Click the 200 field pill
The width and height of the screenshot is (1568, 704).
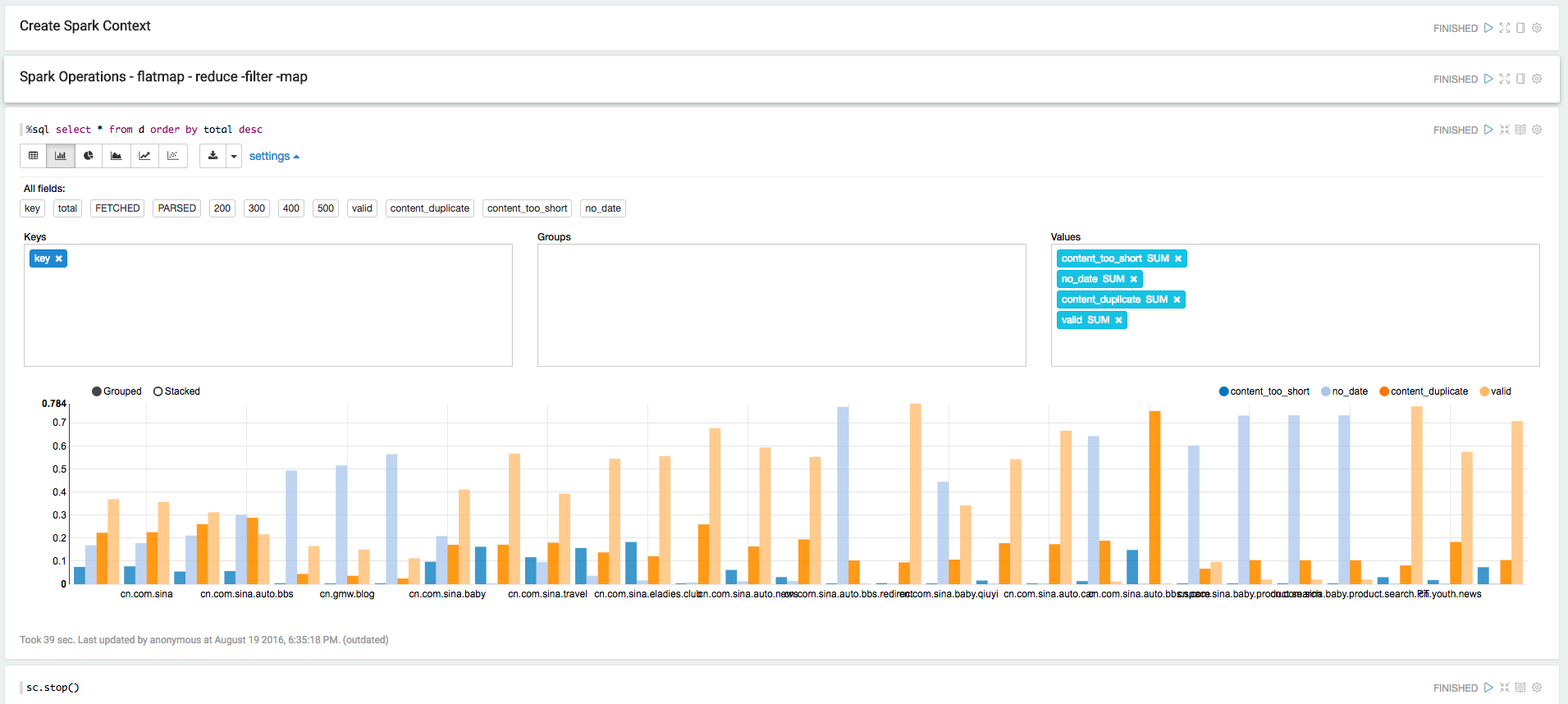tap(222, 208)
